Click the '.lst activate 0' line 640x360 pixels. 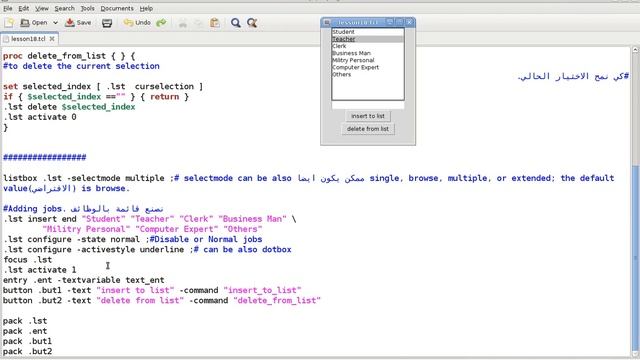40,117
